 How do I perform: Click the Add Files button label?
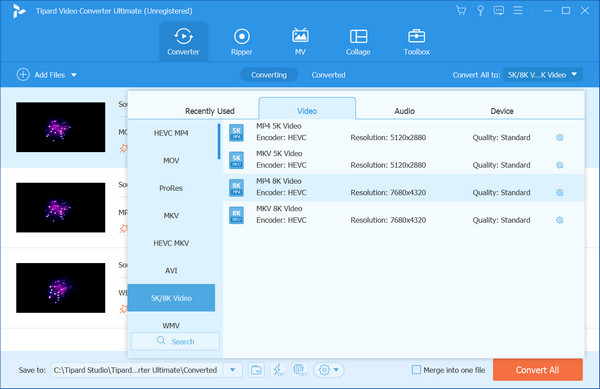pos(50,75)
